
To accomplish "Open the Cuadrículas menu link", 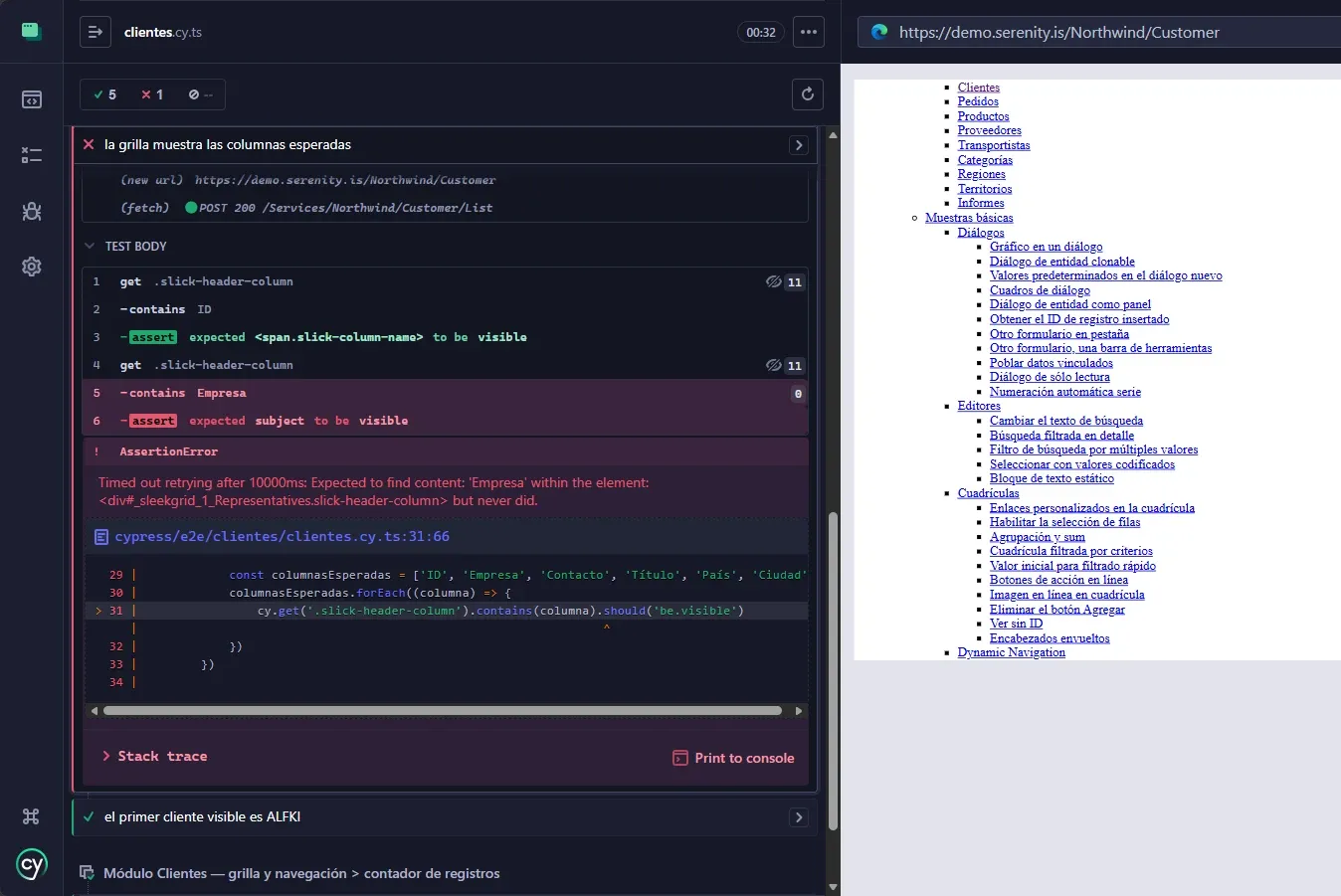I will 988,493.
